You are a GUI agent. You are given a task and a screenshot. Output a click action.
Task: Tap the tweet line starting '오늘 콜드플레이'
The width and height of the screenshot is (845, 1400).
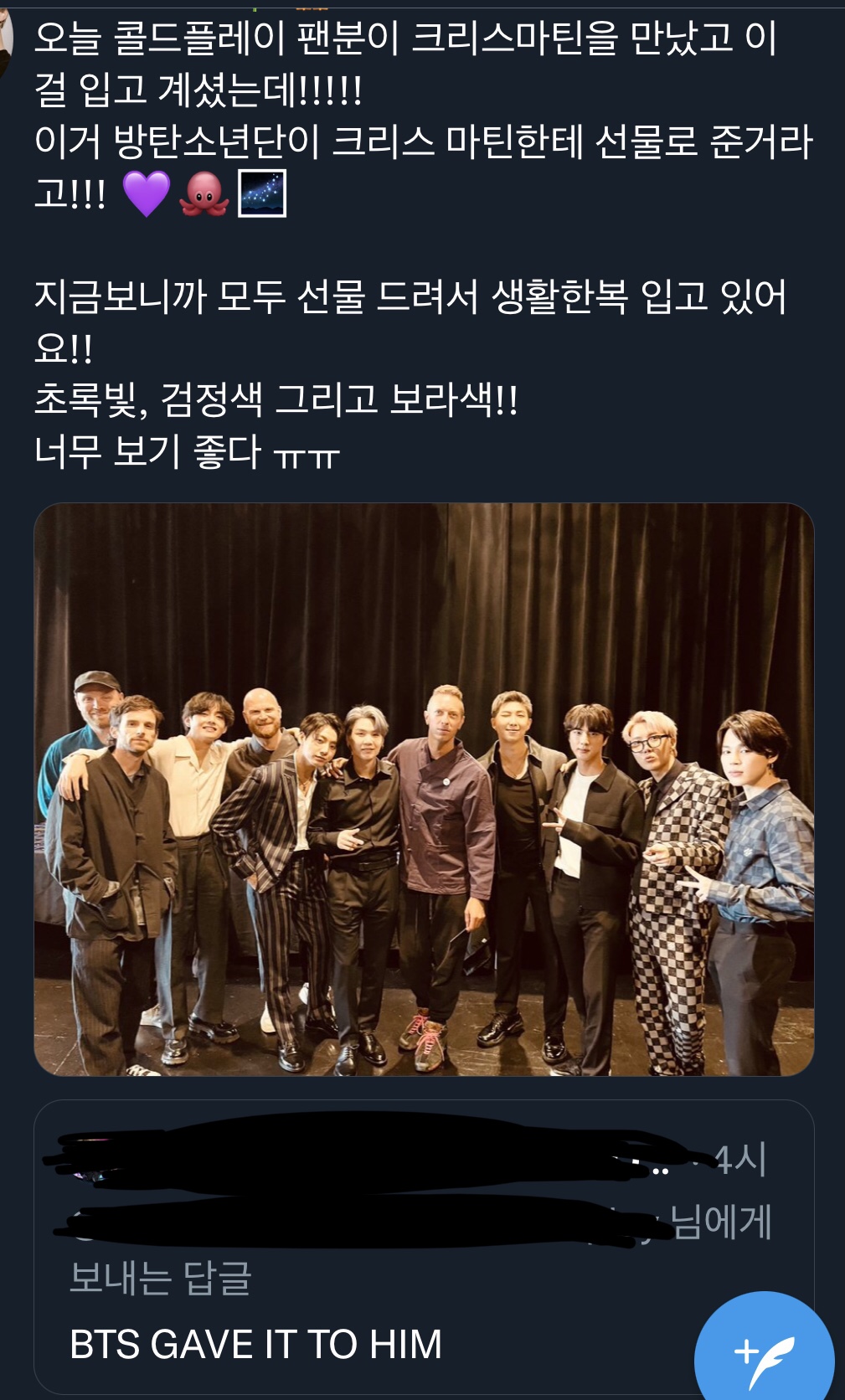405,39
